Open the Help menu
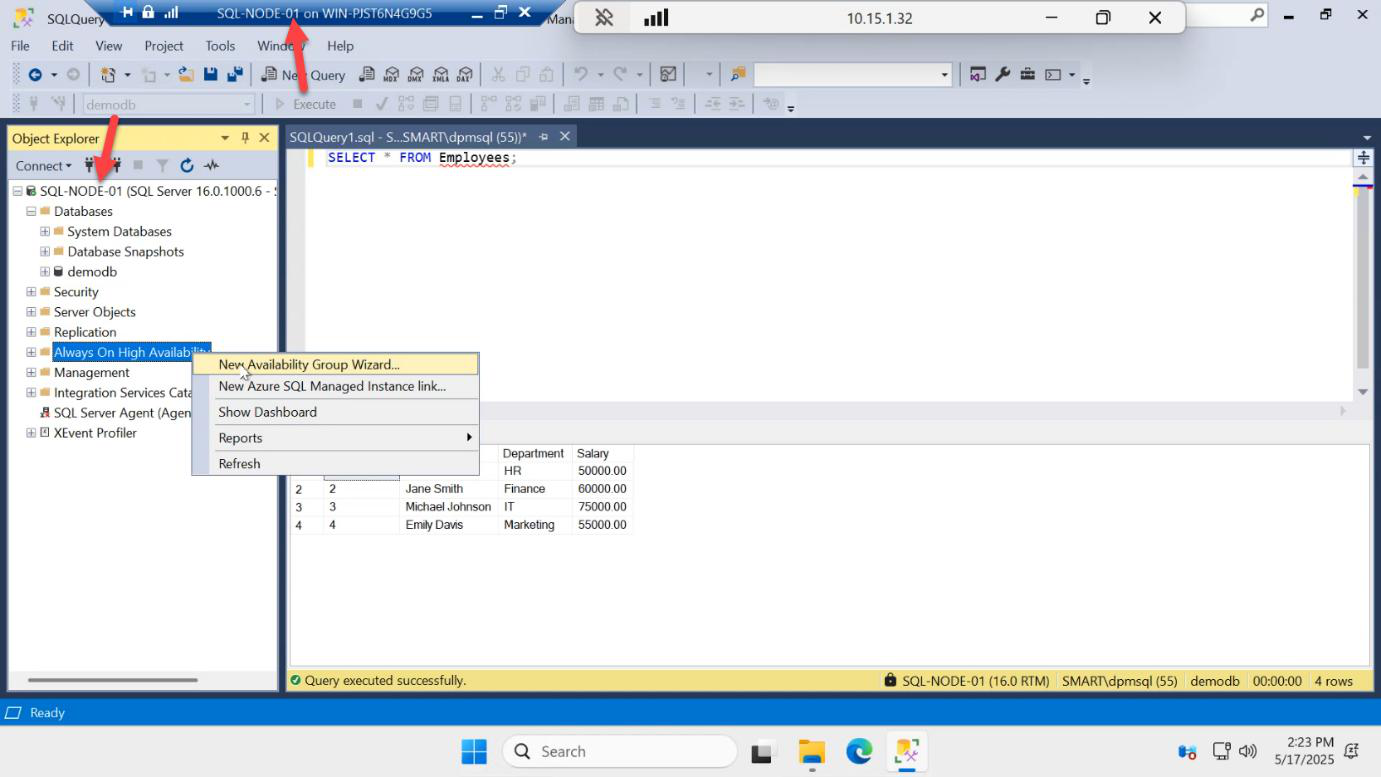This screenshot has height=777, width=1381. (x=340, y=46)
